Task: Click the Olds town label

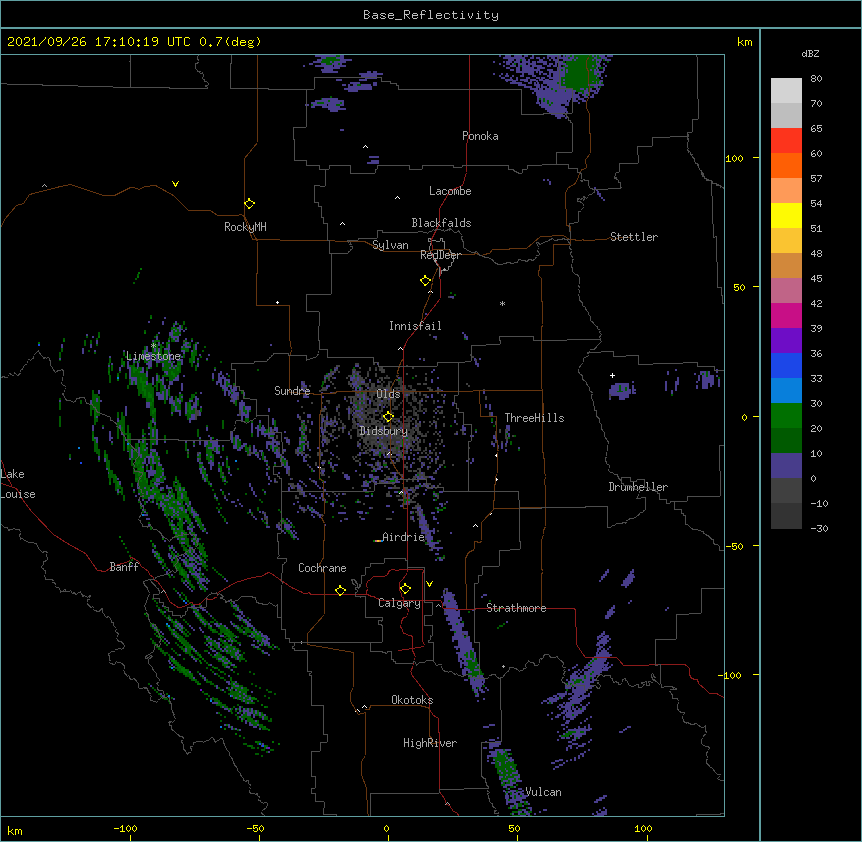Action: click(x=388, y=394)
